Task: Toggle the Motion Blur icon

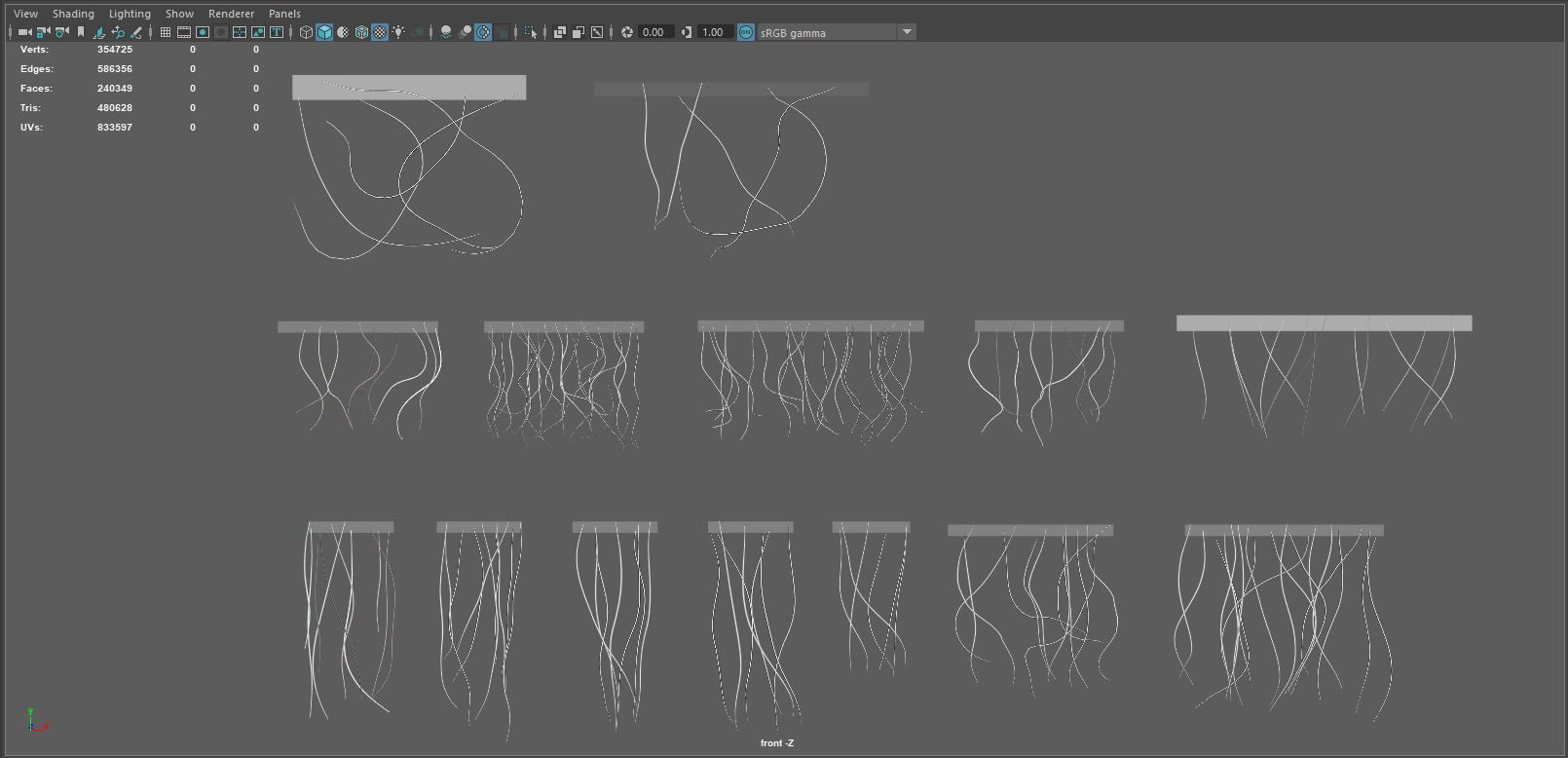Action: pyautogui.click(x=466, y=32)
